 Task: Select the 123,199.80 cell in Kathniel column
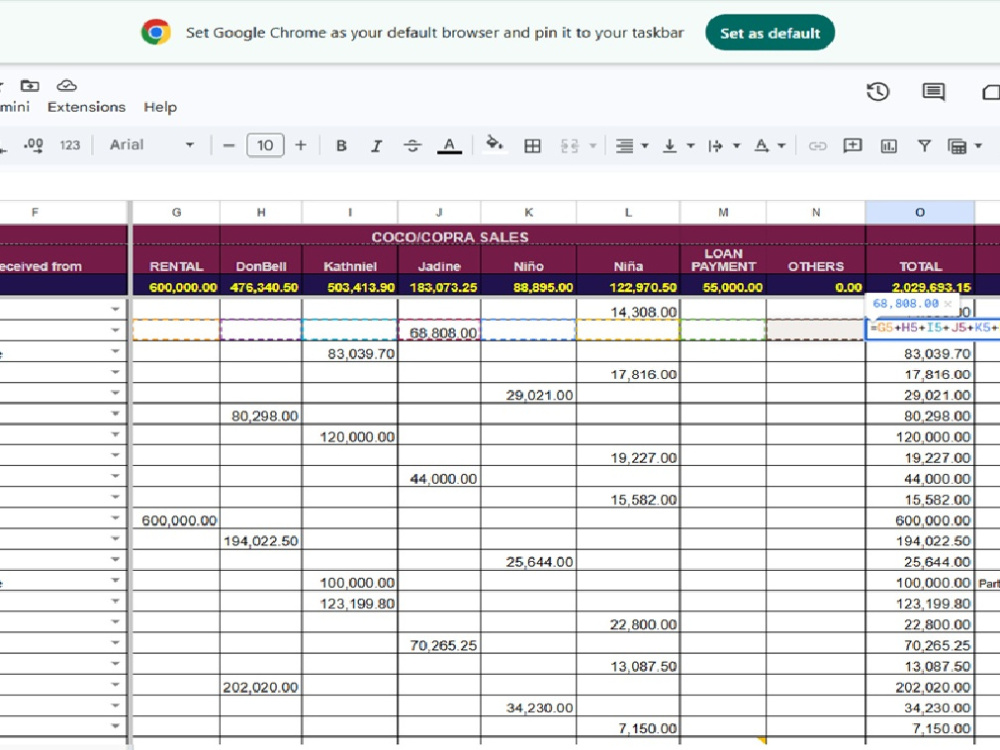click(349, 603)
